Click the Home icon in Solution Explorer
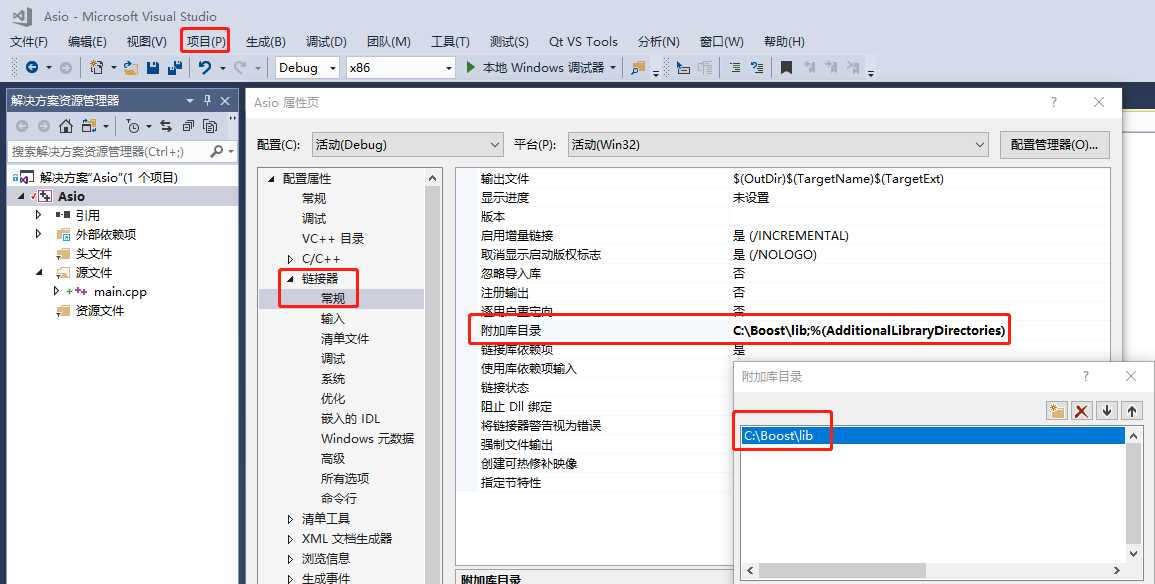This screenshot has width=1155, height=584. [x=66, y=126]
